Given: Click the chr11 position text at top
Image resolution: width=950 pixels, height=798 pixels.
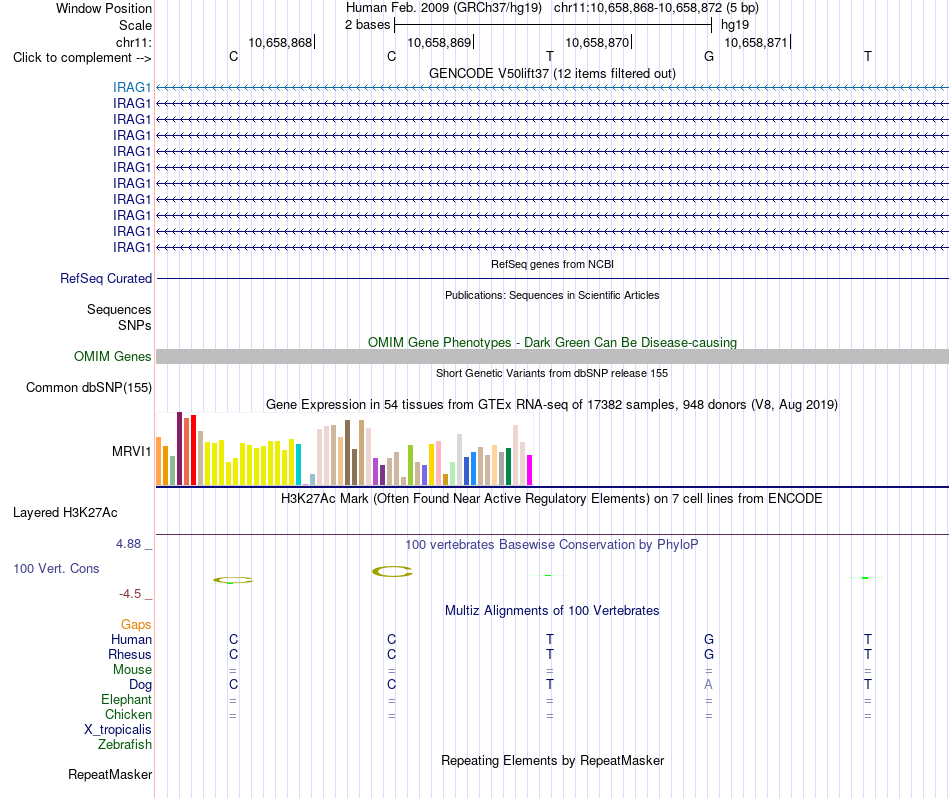Looking at the screenshot, I should coord(656,8).
